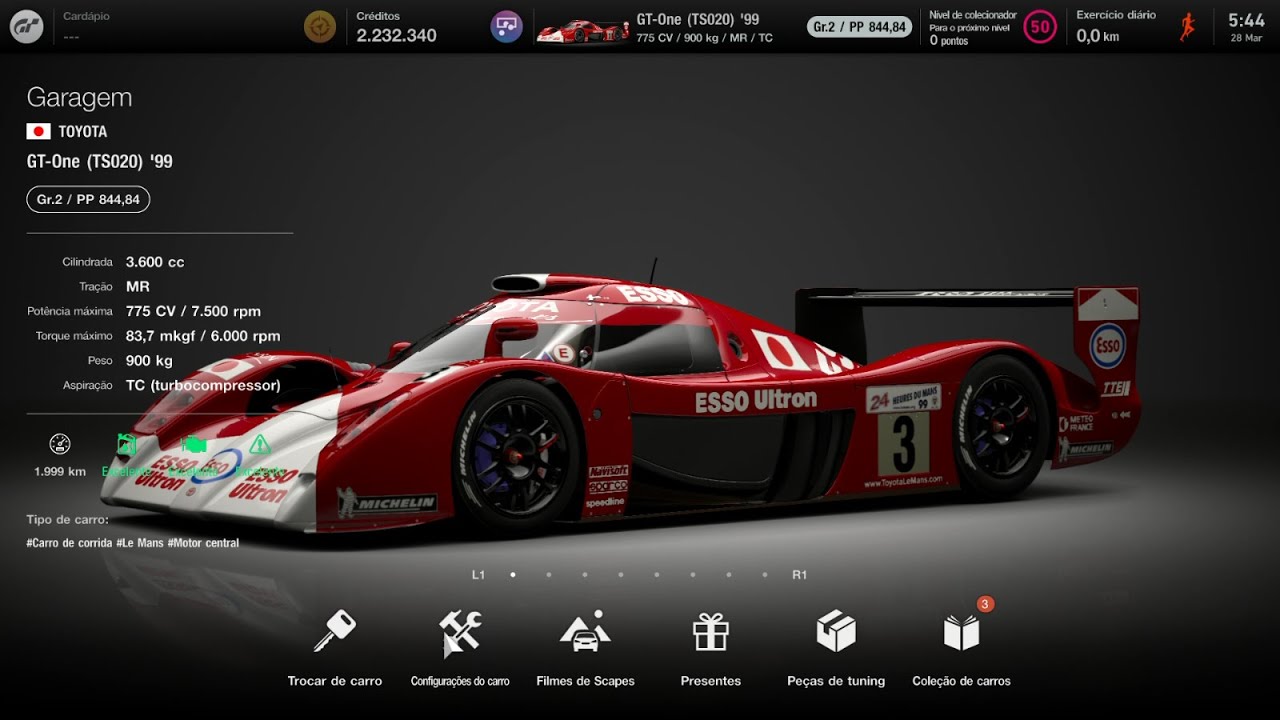Click the orange running man icon
1280x720 pixels.
point(1187,27)
